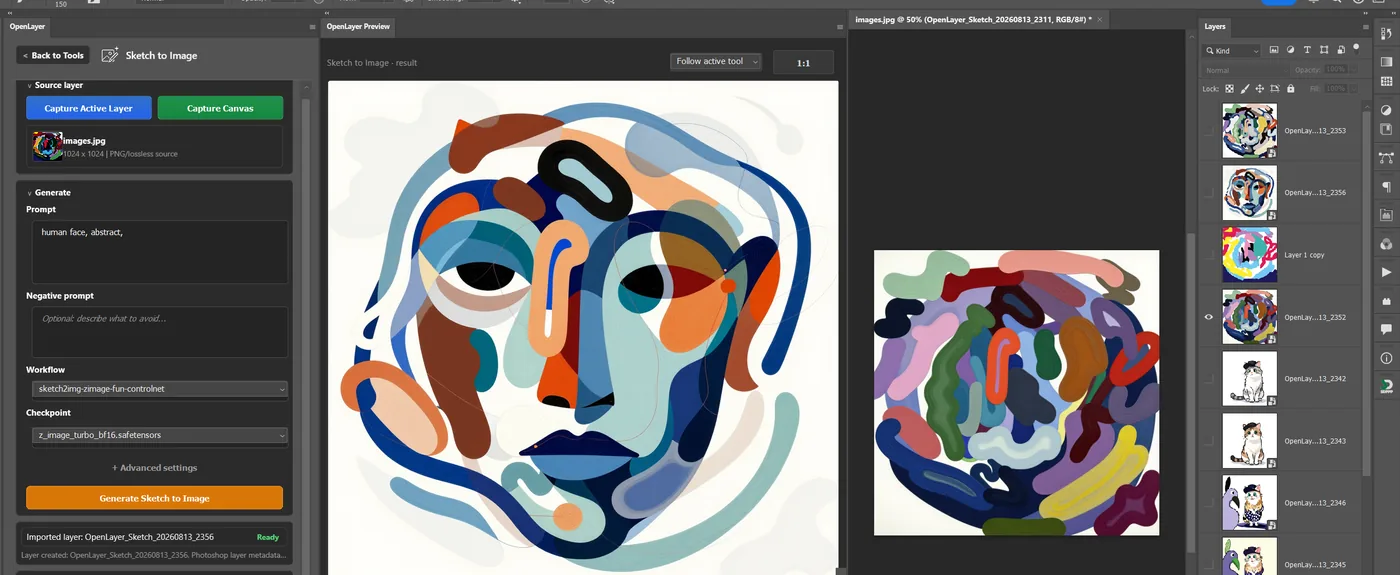Select the Layer 1 copy thumbnail
Screen dimensions: 1400x575
click(1250, 255)
